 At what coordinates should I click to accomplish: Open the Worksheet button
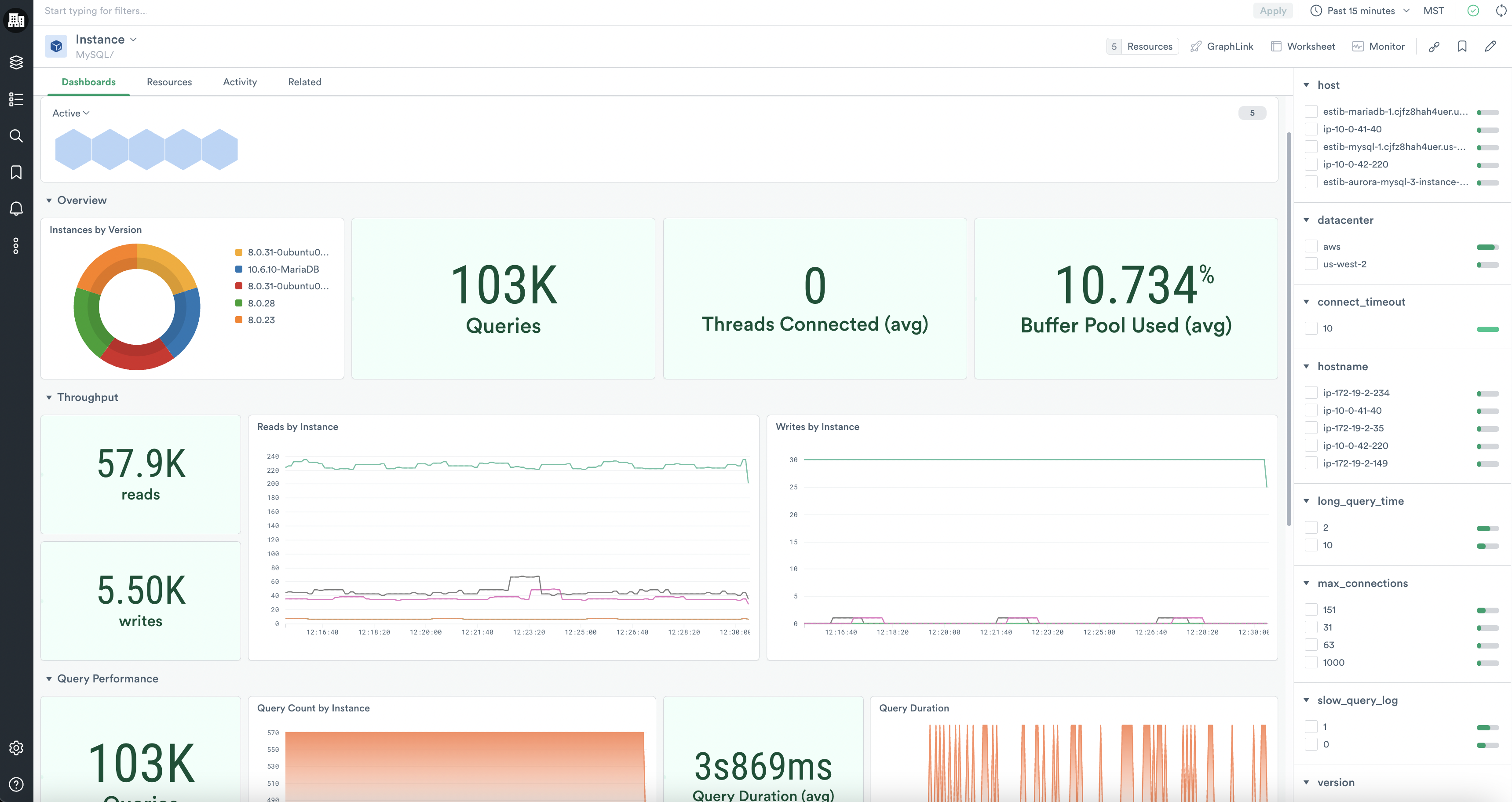[x=1303, y=46]
